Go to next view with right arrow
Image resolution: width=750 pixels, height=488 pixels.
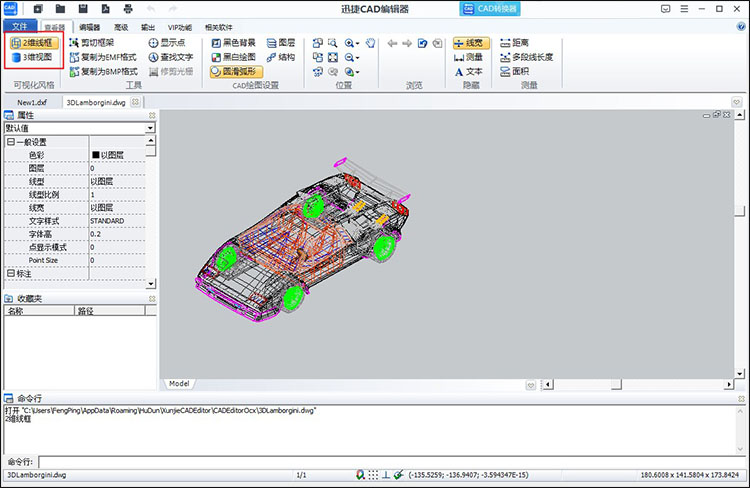pyautogui.click(x=407, y=44)
